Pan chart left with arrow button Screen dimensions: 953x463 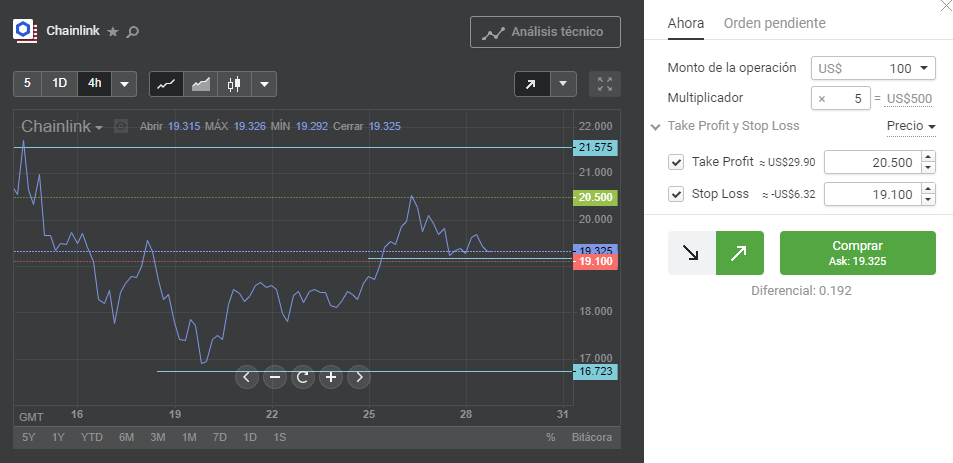point(246,377)
